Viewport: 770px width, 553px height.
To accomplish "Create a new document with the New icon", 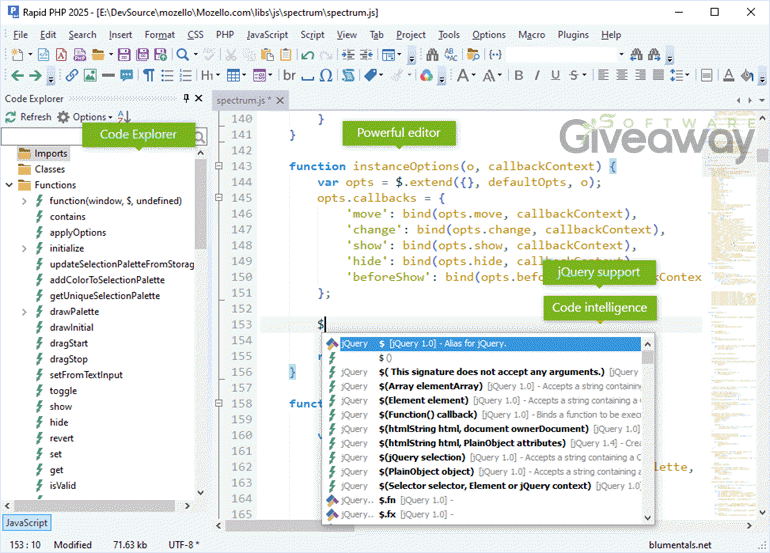I will 17,55.
